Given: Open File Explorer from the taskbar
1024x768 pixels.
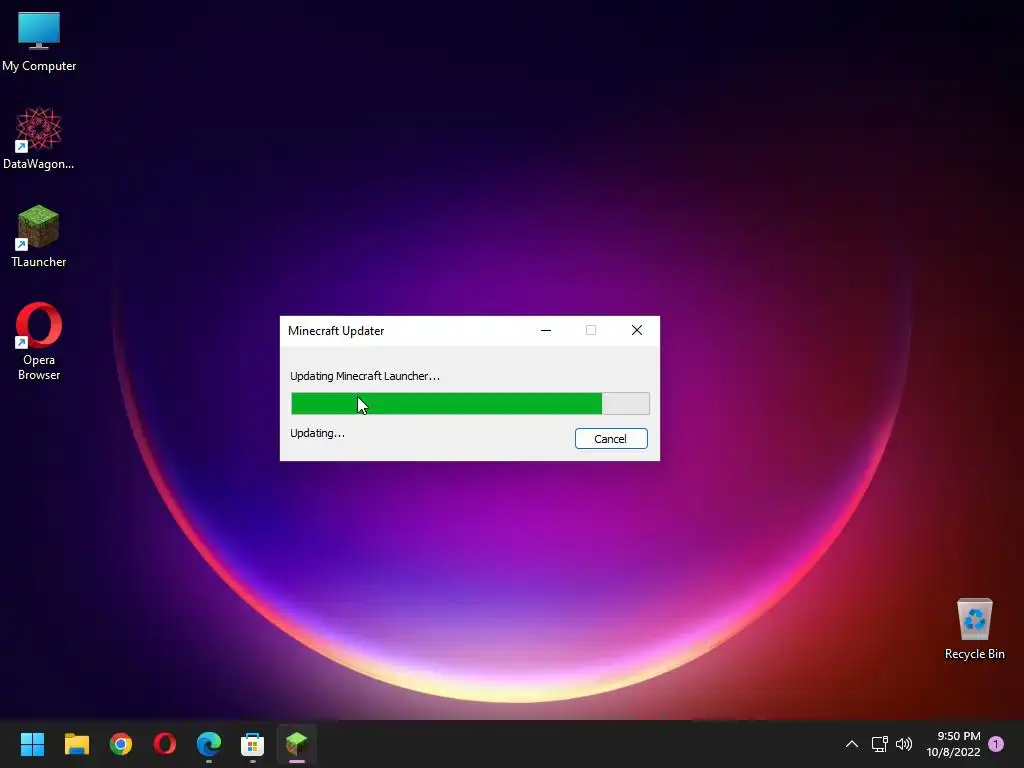Looking at the screenshot, I should (76, 744).
